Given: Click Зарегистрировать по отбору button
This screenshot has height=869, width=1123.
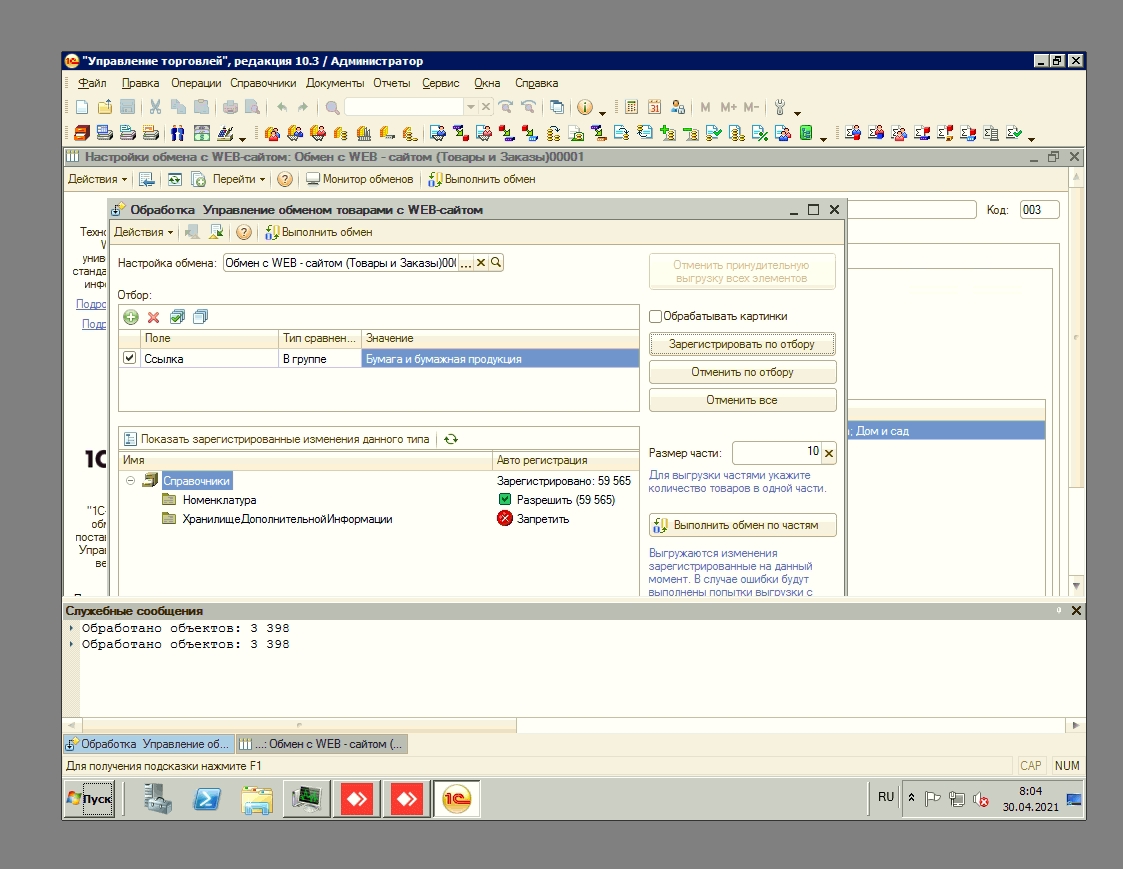Looking at the screenshot, I should coord(742,344).
